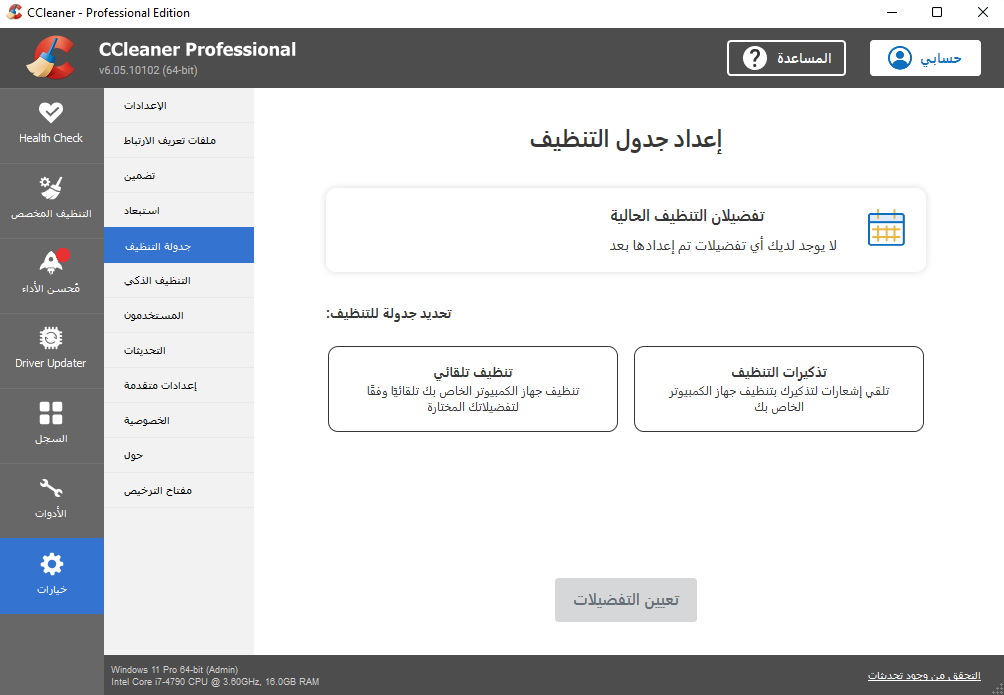Click تعيين التفضيلات set preferences button
This screenshot has height=695, width=1004.
pyautogui.click(x=626, y=600)
